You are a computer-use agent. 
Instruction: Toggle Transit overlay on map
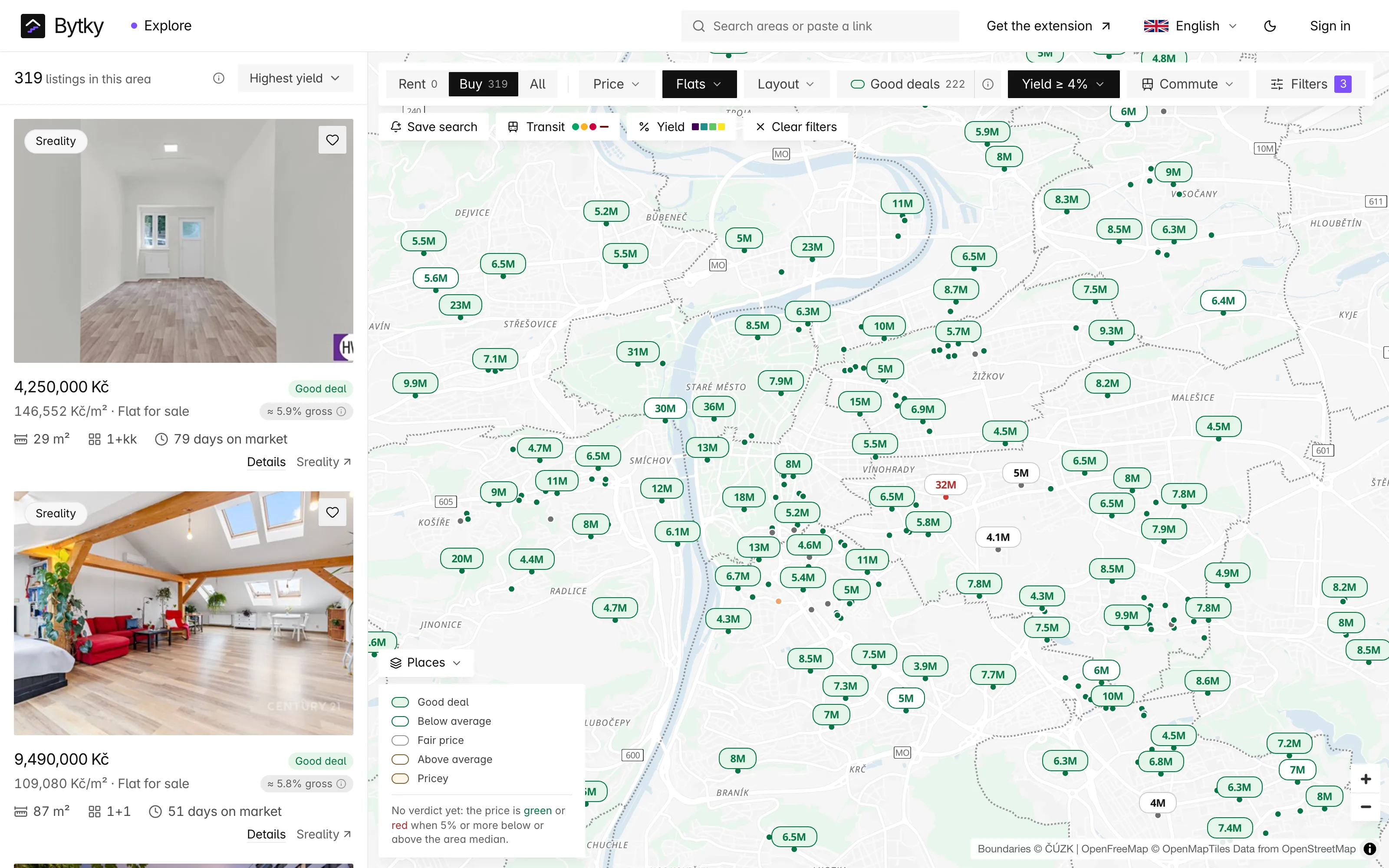557,127
